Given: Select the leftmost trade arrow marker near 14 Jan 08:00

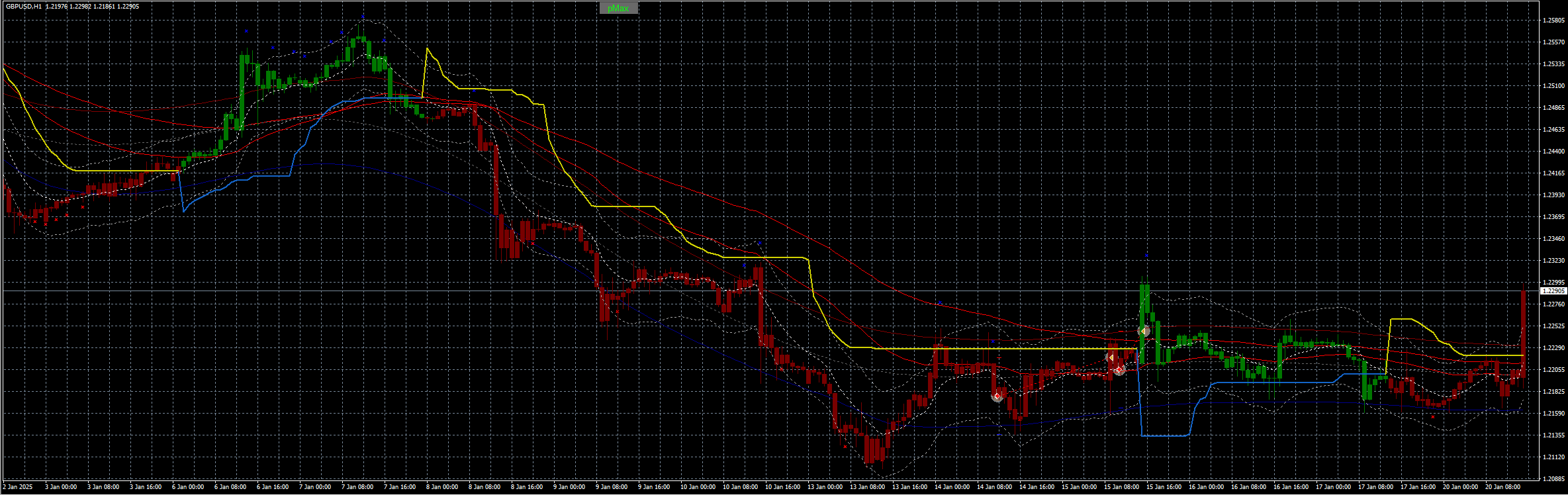Looking at the screenshot, I should point(997,396).
